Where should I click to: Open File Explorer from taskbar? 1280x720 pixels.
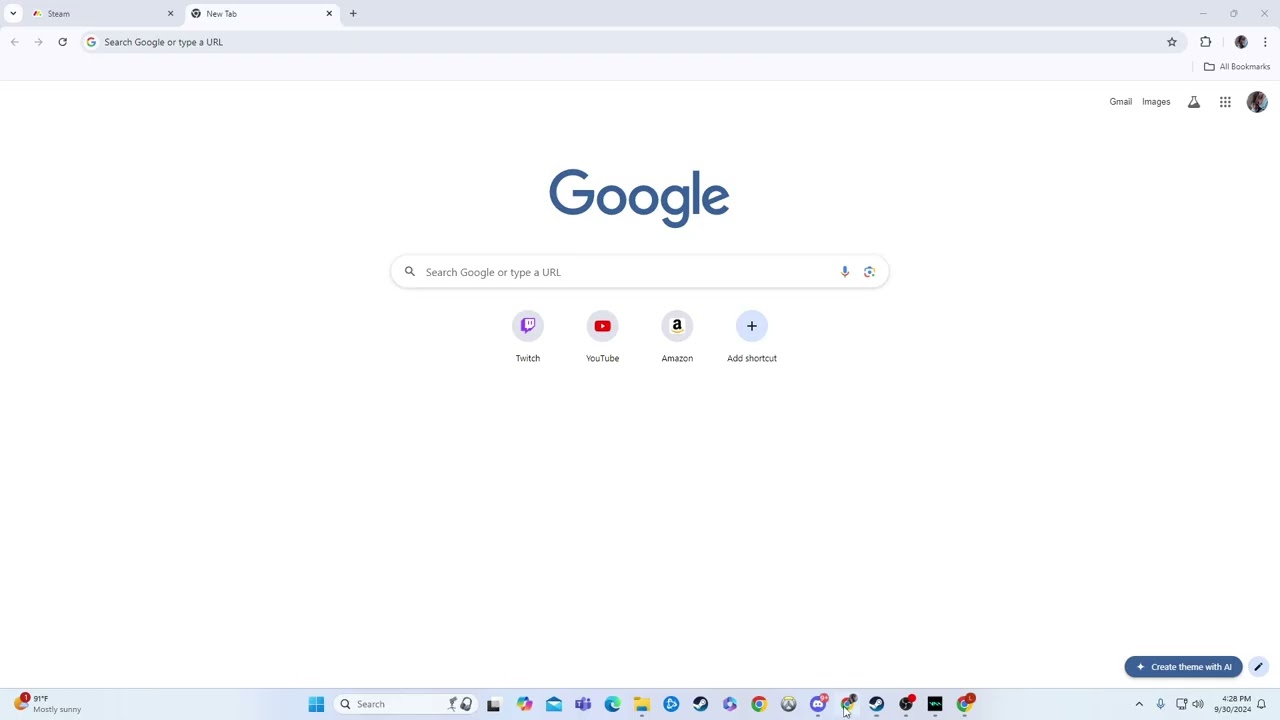click(x=642, y=704)
